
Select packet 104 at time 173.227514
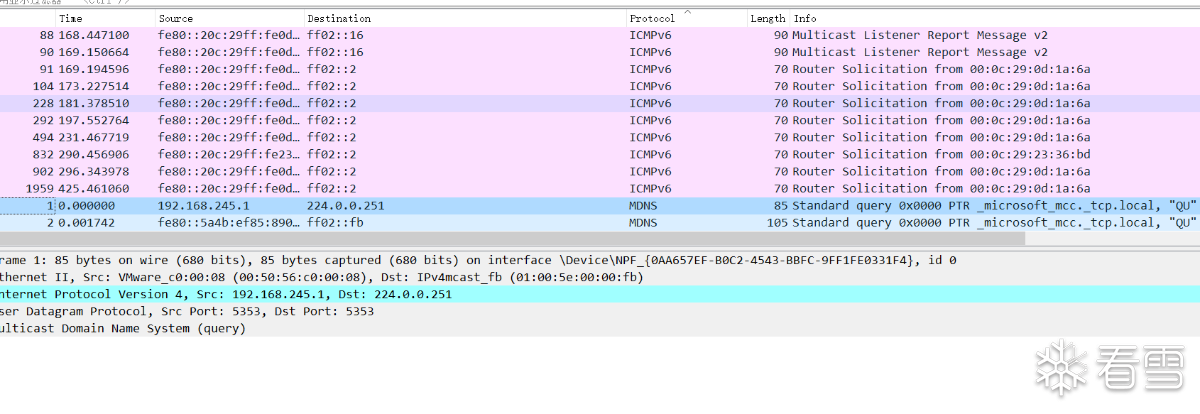tap(600, 86)
